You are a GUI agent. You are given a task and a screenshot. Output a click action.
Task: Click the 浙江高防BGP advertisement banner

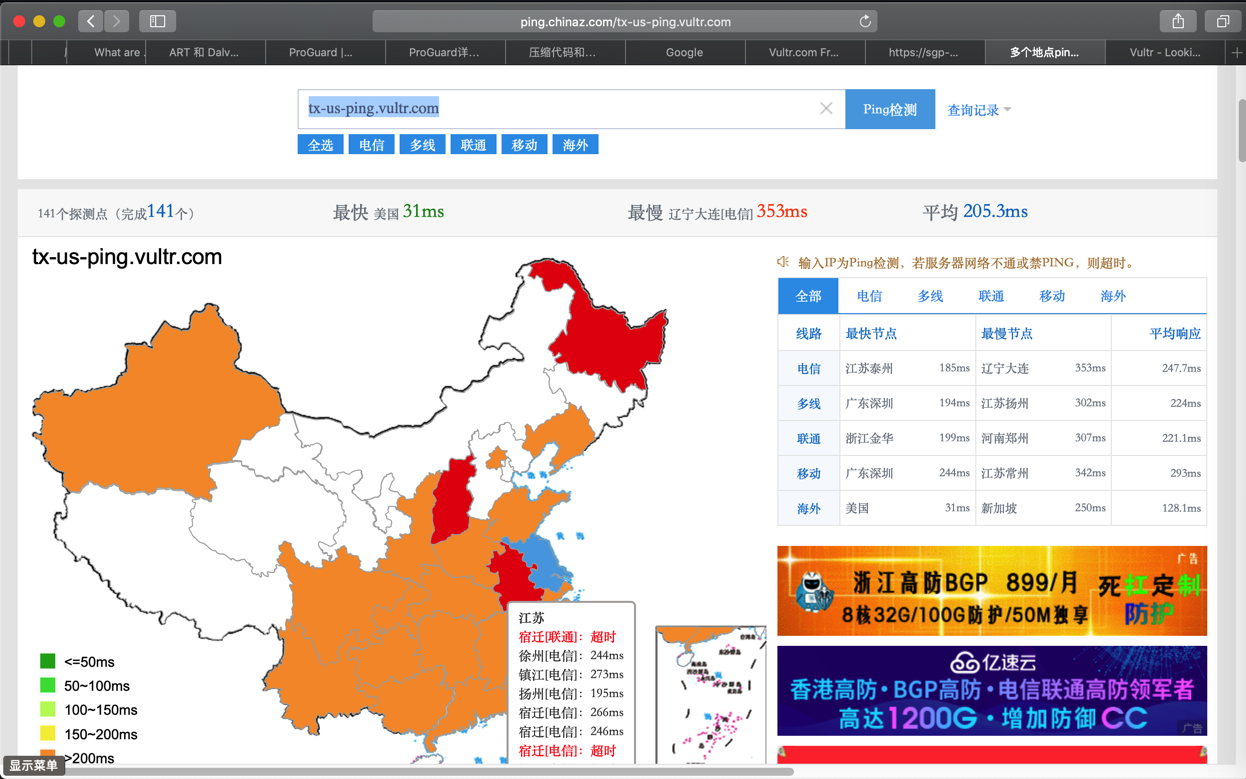tap(992, 591)
